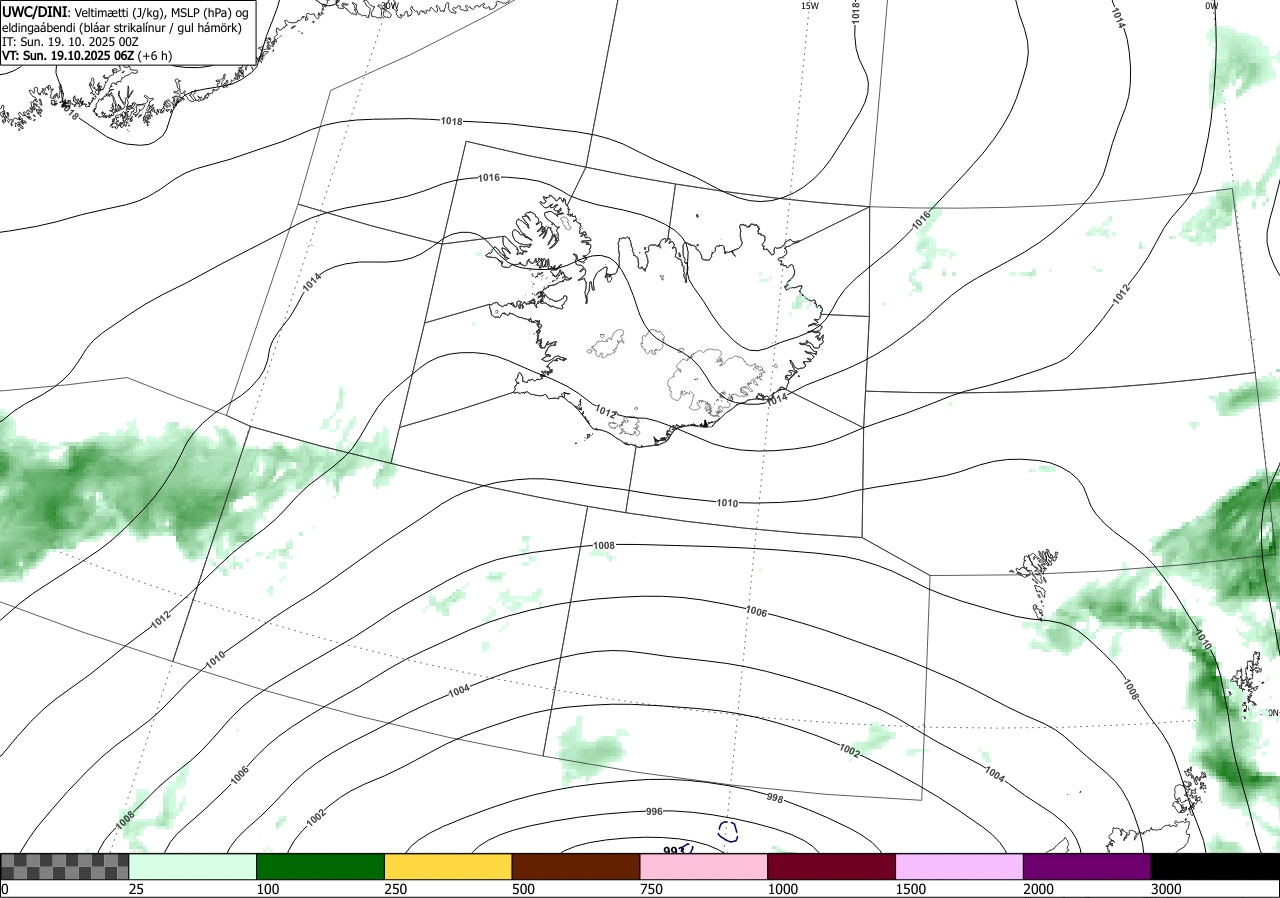Click the "100" legend scale value
Screen dimensions: 1280x898
point(267,889)
